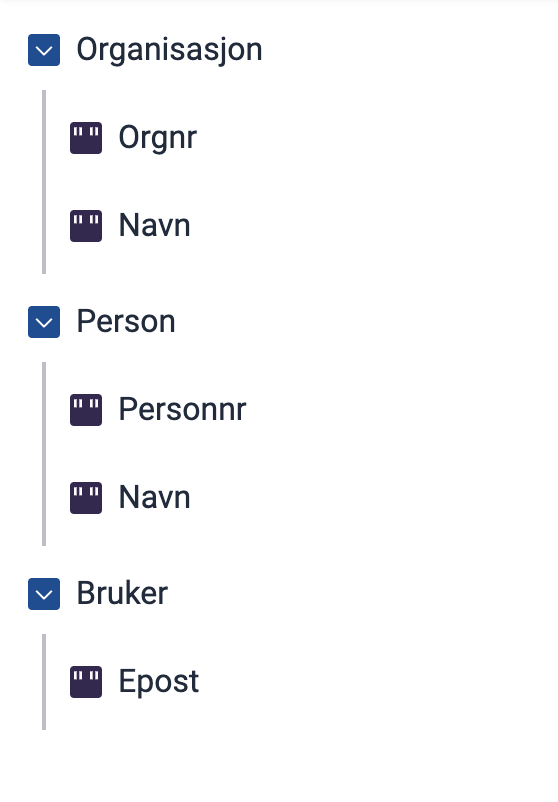Click the vertical guide line under Person

[44, 454]
